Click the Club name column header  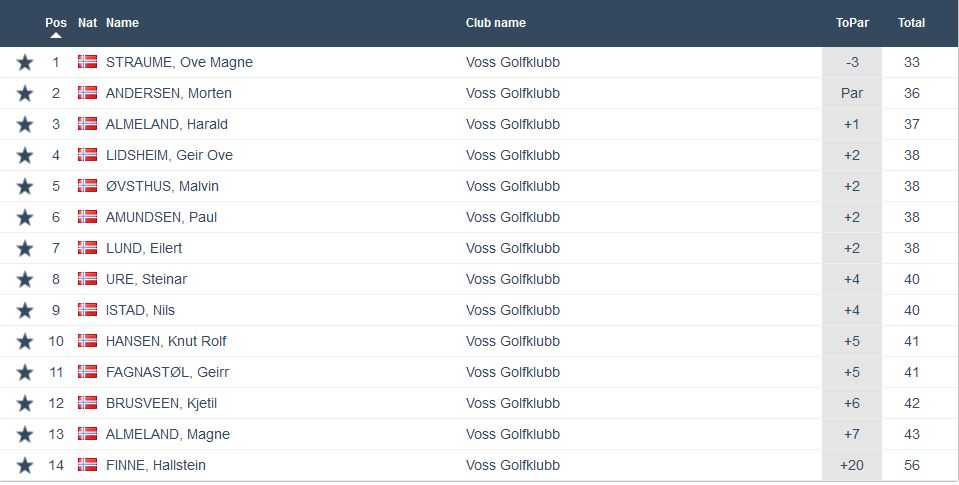point(495,23)
